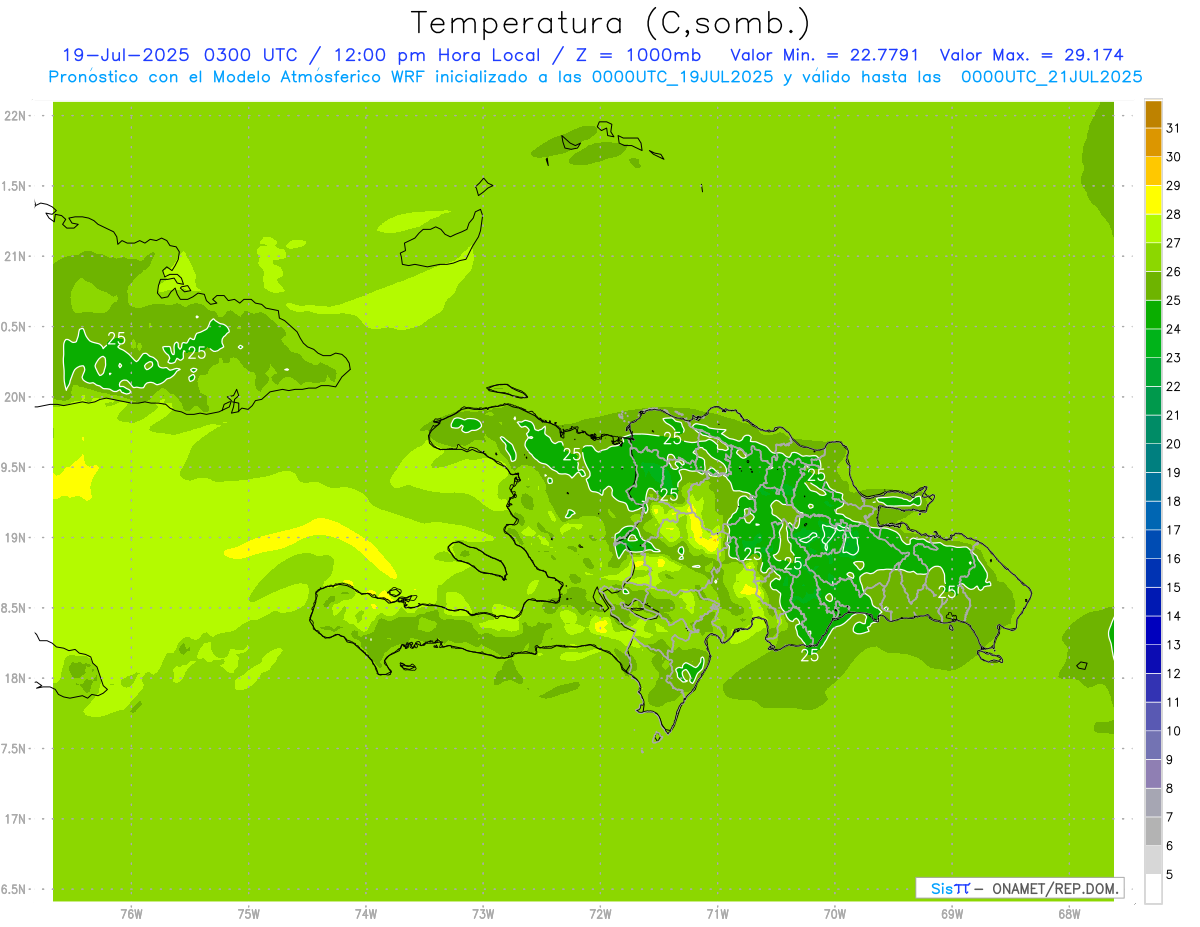1200x927 pixels.
Task: Click the legend value 12
Action: tap(1173, 673)
